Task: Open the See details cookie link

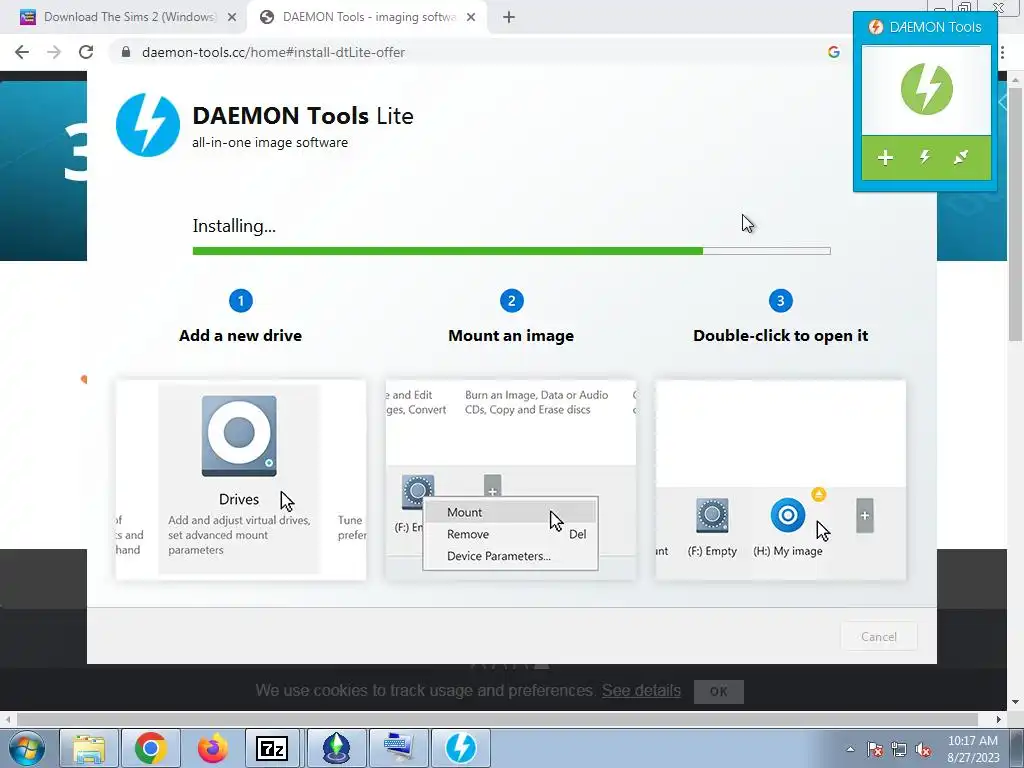Action: (x=641, y=690)
